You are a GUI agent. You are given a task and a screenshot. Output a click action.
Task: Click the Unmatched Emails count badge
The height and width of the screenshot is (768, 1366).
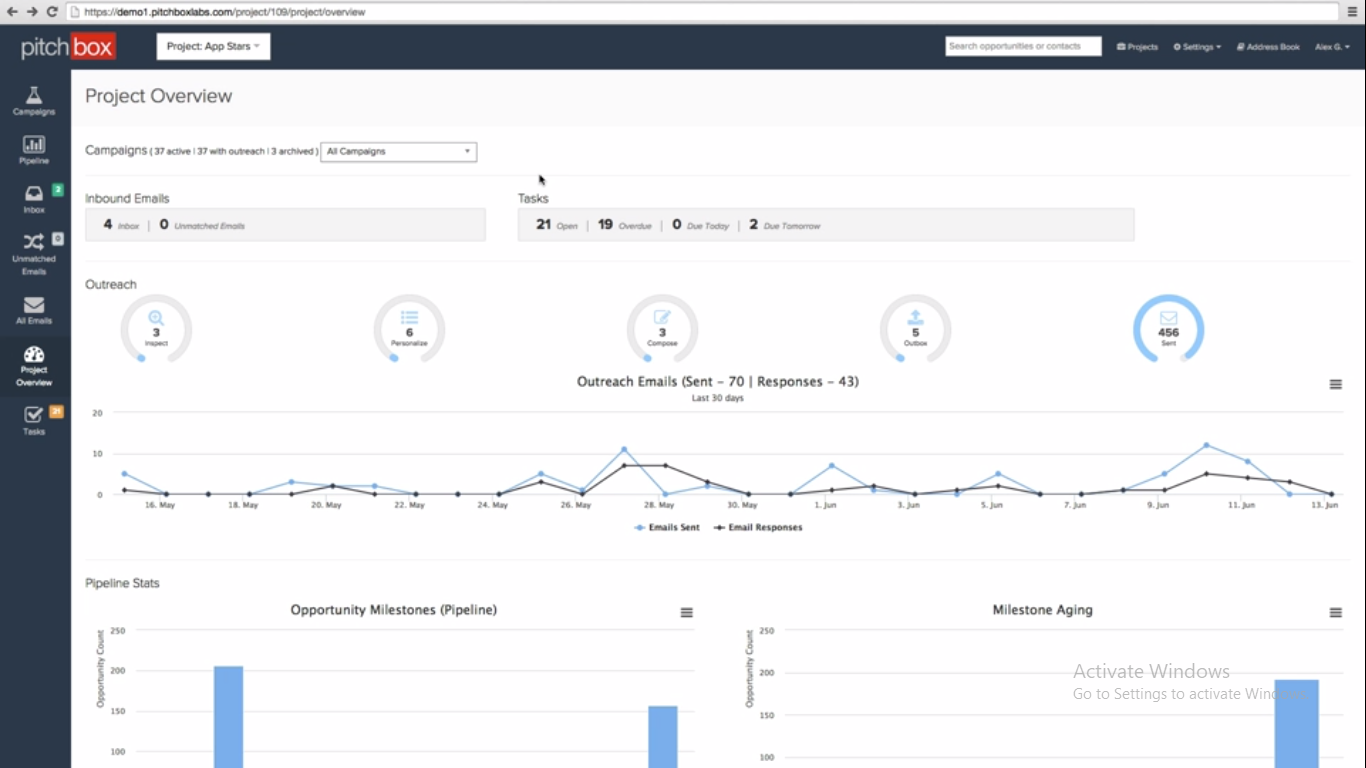pyautogui.click(x=57, y=238)
